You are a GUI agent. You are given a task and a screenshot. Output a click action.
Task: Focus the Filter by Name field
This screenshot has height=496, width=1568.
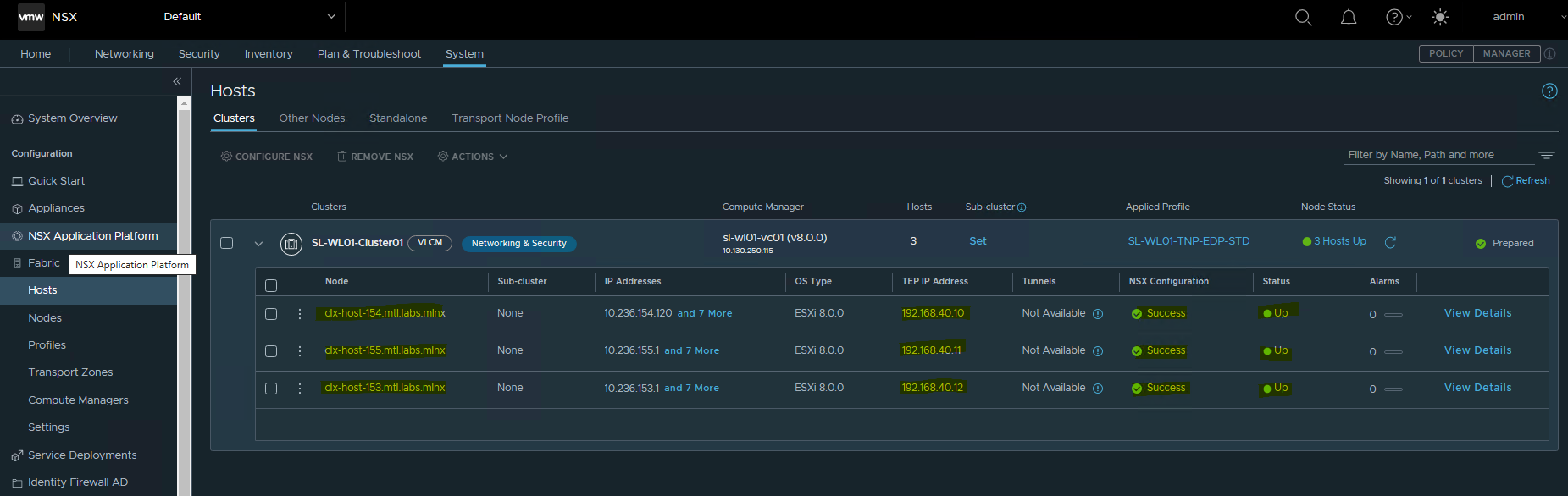1440,155
